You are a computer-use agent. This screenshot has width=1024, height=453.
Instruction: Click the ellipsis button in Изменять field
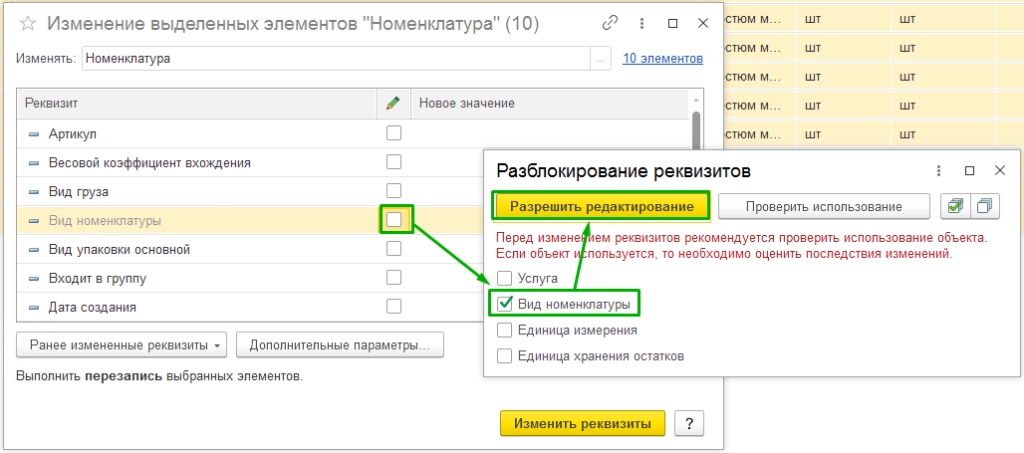click(600, 59)
